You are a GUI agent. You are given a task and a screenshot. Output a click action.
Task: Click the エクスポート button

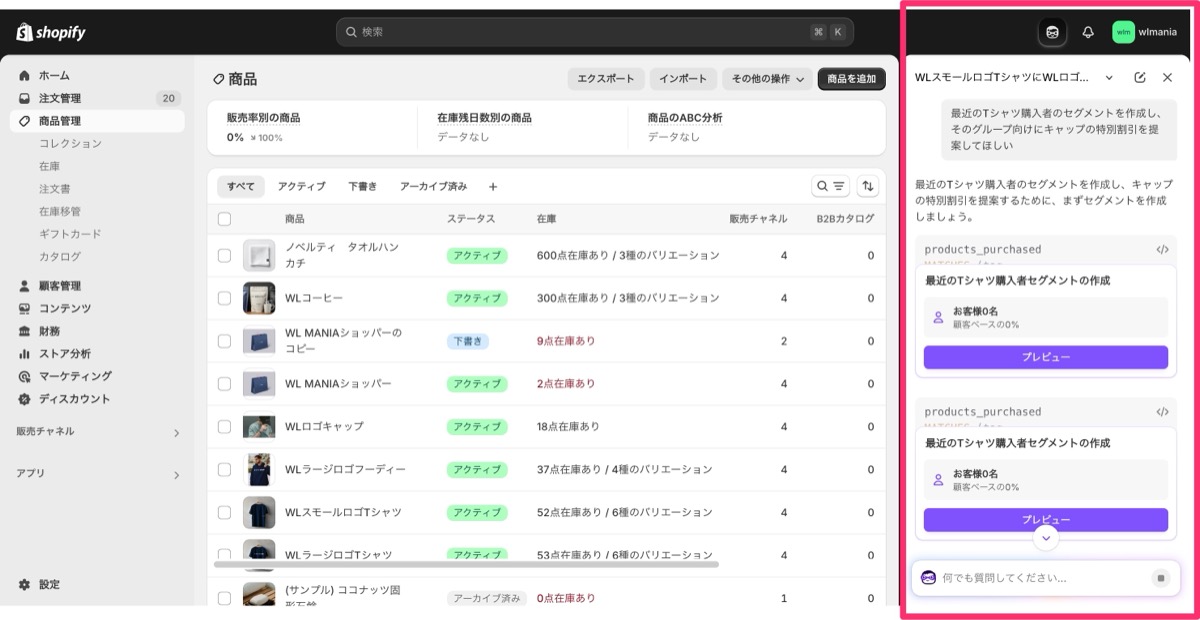[606, 79]
